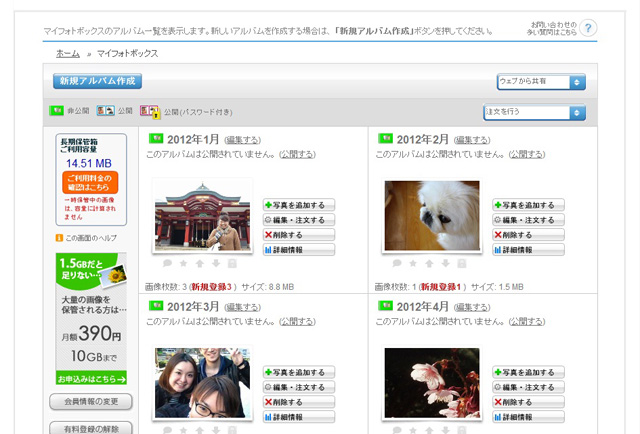The height and width of the screenshot is (434, 640).
Task: Click the green private icon beside 2012年4月
Action: click(385, 306)
